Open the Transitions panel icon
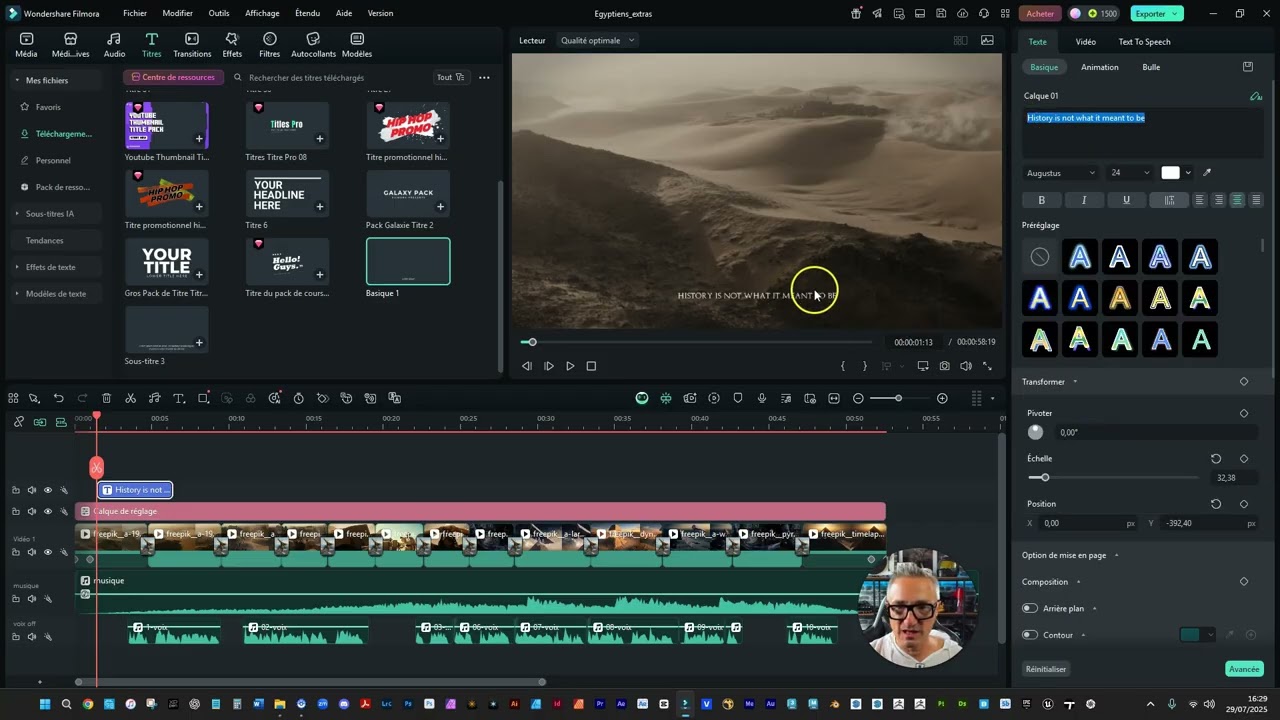This screenshot has height=720, width=1280. 192,45
